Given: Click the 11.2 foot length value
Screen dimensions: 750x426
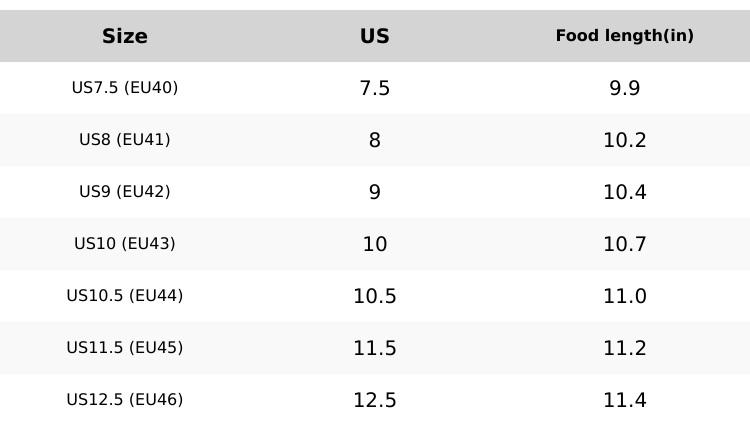Looking at the screenshot, I should (625, 348).
